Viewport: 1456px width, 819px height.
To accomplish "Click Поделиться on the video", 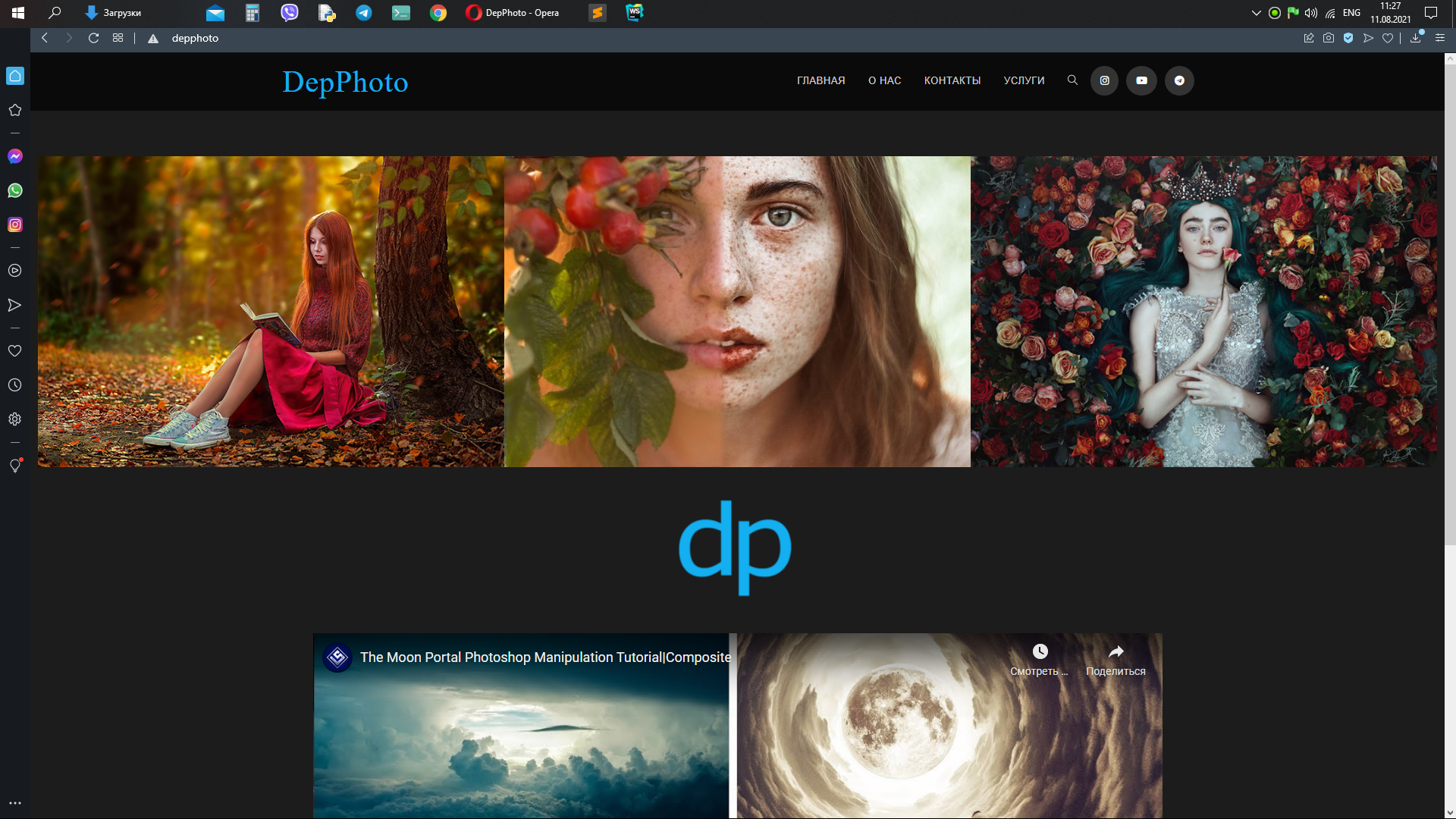I will coord(1116,660).
